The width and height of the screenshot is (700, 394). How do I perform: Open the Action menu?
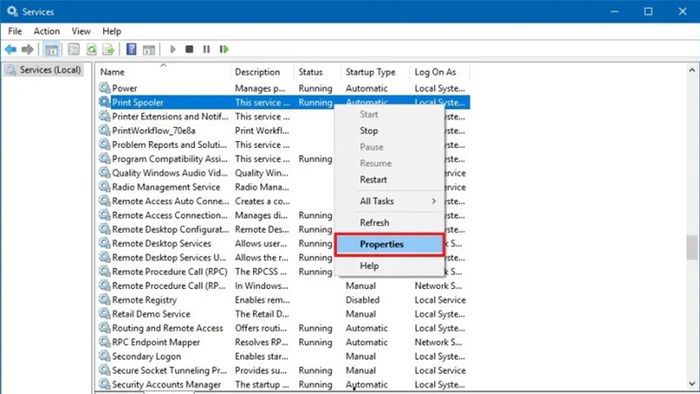tap(46, 31)
